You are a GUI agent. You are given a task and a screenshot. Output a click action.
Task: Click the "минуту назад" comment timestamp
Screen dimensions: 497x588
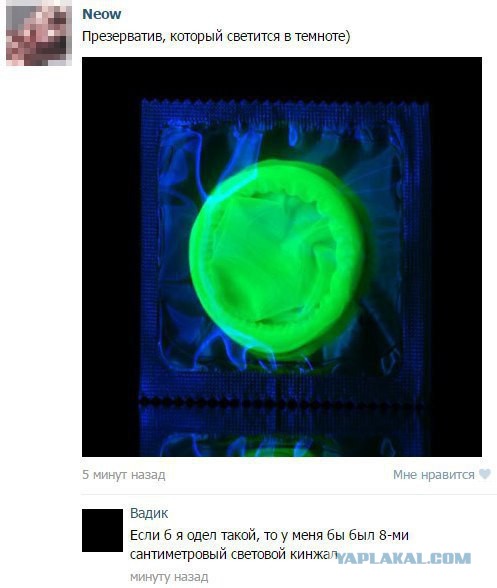(169, 576)
